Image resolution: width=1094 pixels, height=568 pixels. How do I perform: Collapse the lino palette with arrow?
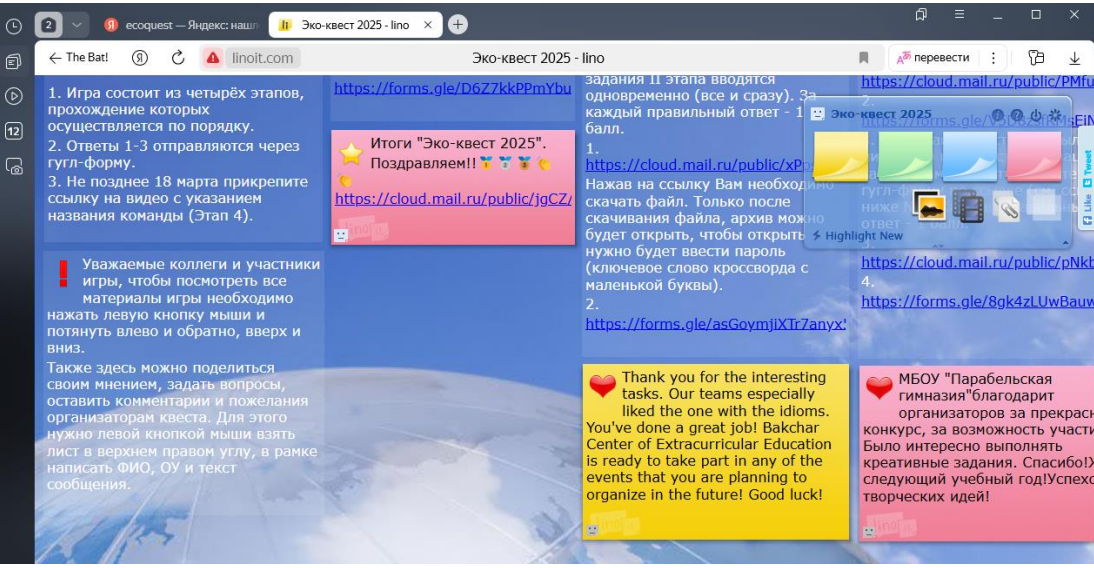[1065, 242]
